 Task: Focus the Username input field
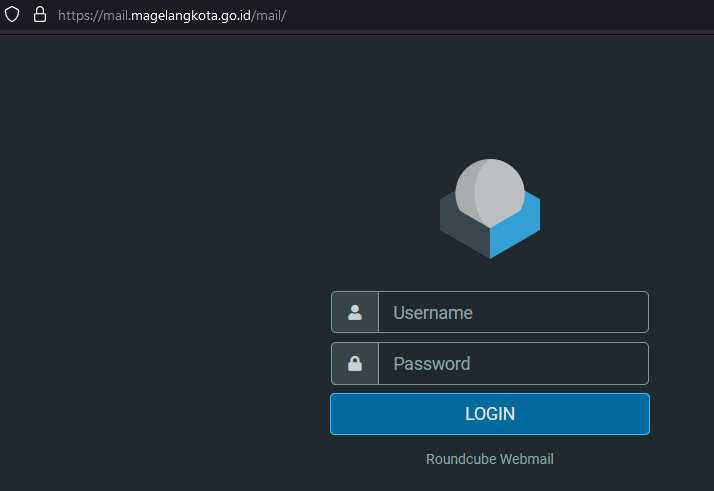[x=513, y=312]
